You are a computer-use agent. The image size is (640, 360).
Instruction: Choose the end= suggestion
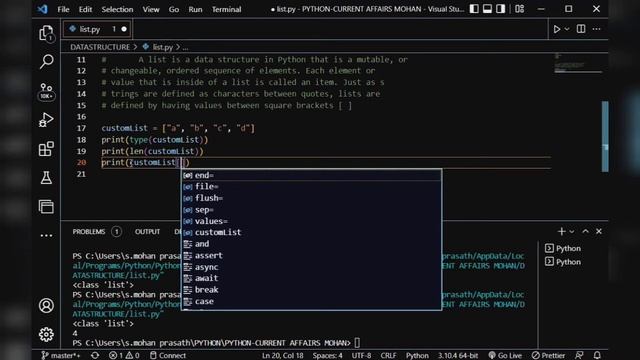(311, 175)
